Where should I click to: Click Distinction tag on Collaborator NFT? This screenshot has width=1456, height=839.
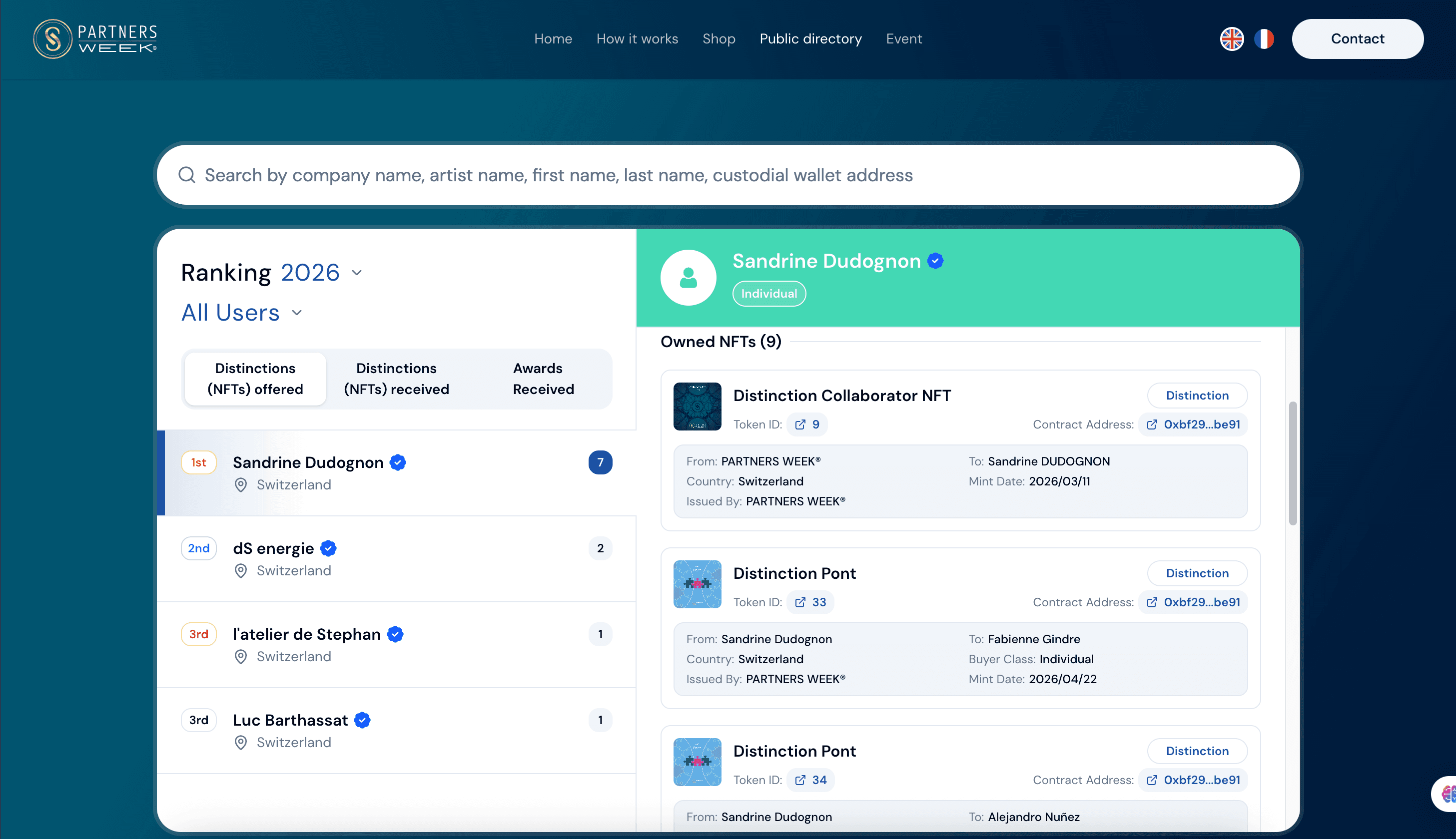[1197, 396]
